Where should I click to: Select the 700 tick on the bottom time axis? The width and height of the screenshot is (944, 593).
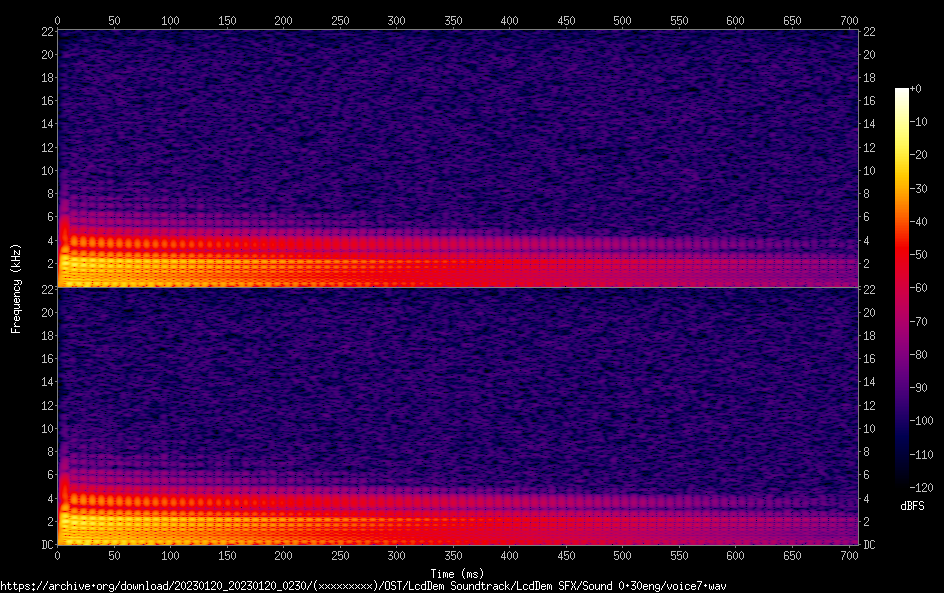click(849, 555)
